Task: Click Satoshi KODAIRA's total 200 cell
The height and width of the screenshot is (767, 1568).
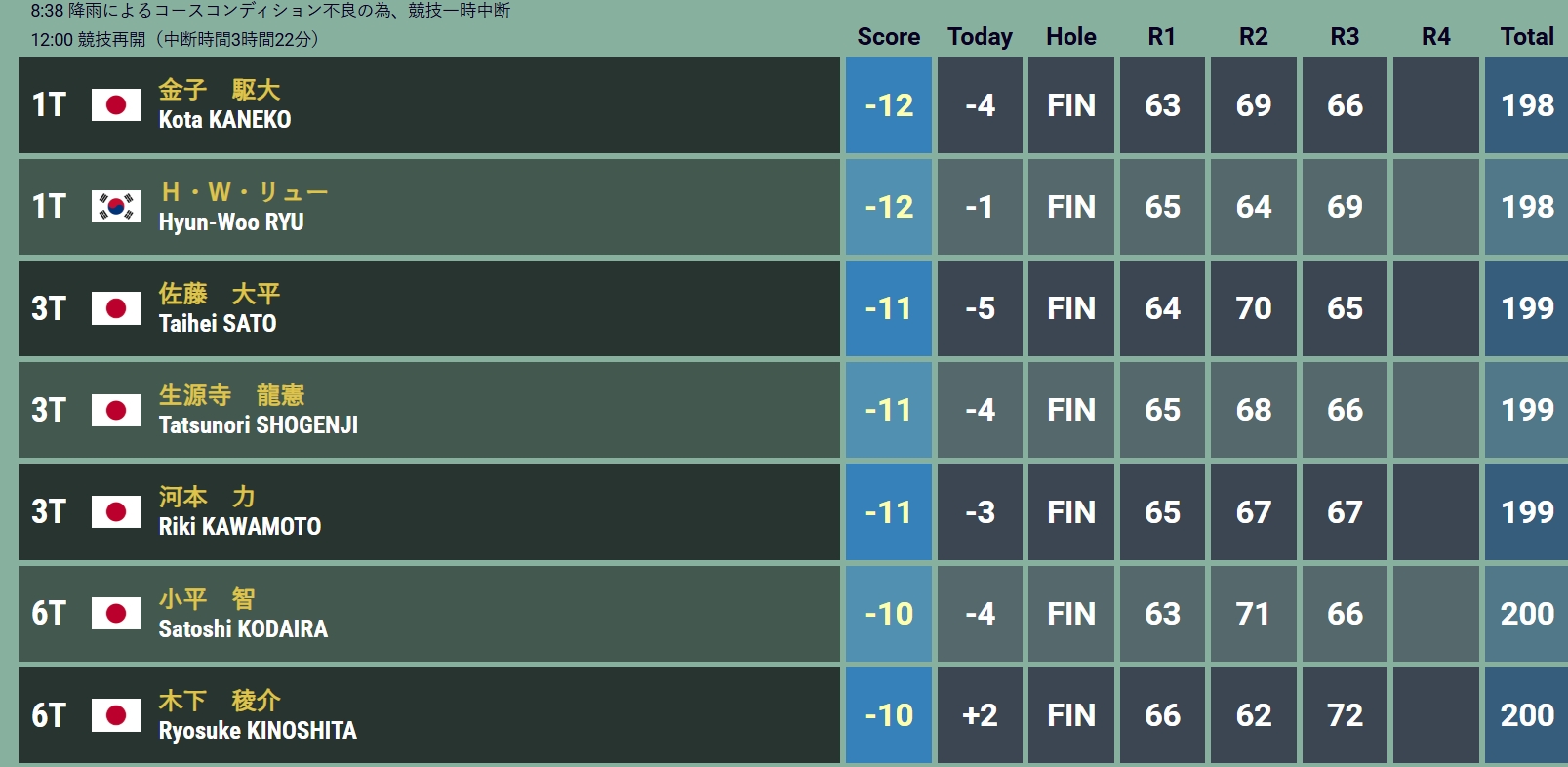Action: click(1527, 613)
